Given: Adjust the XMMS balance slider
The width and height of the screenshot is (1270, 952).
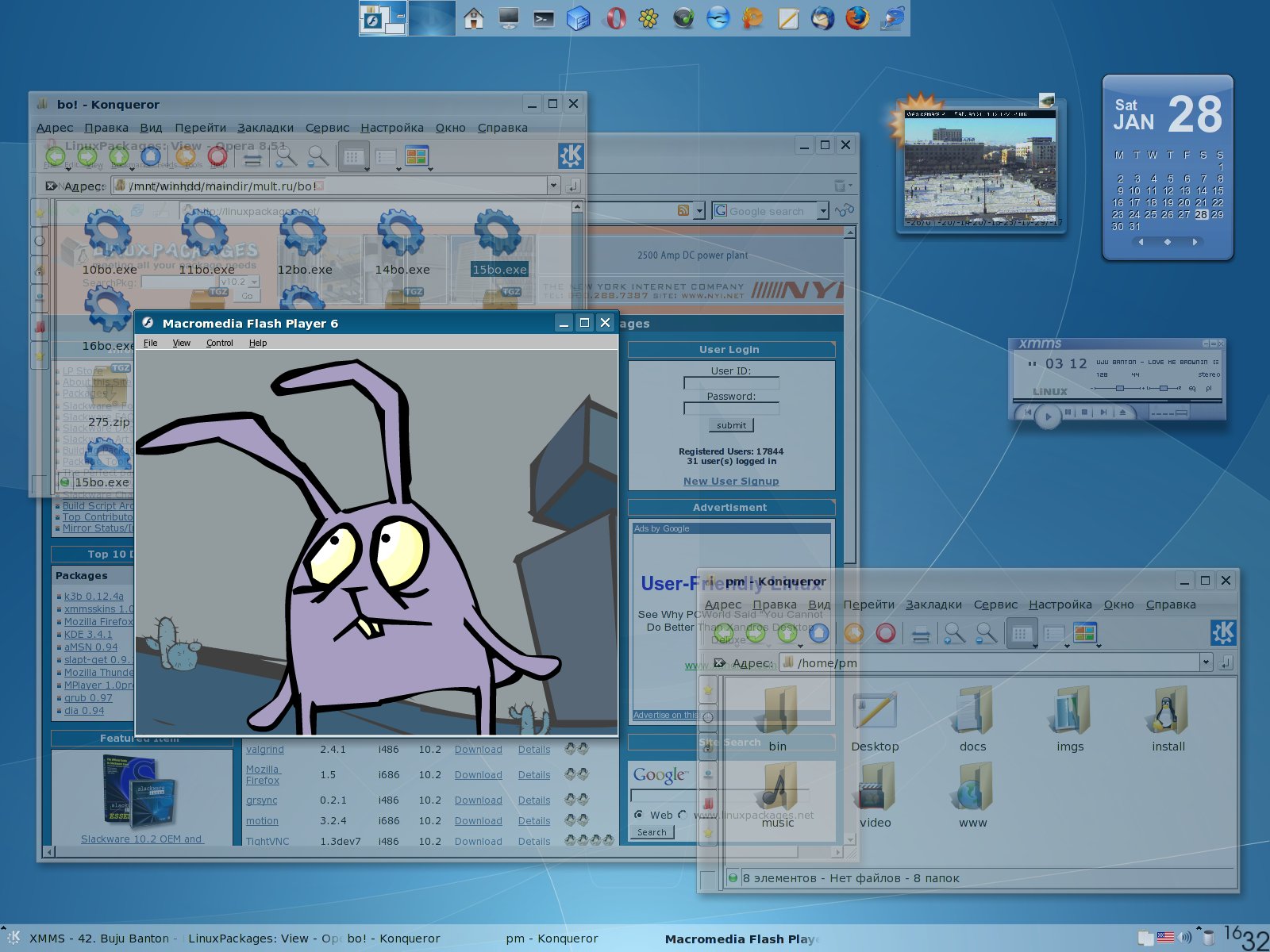Looking at the screenshot, I should (x=1164, y=389).
